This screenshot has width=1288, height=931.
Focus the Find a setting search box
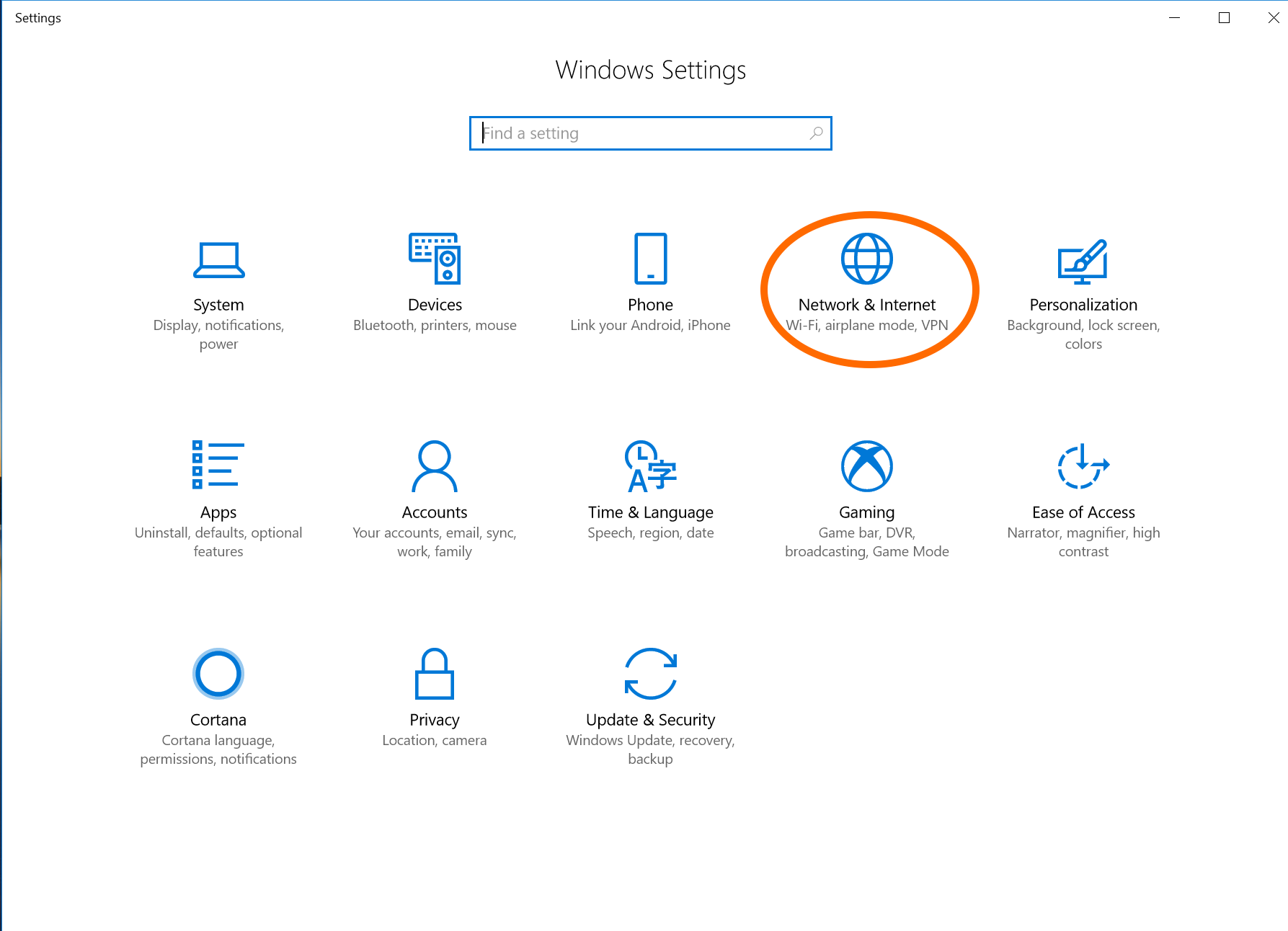650,133
